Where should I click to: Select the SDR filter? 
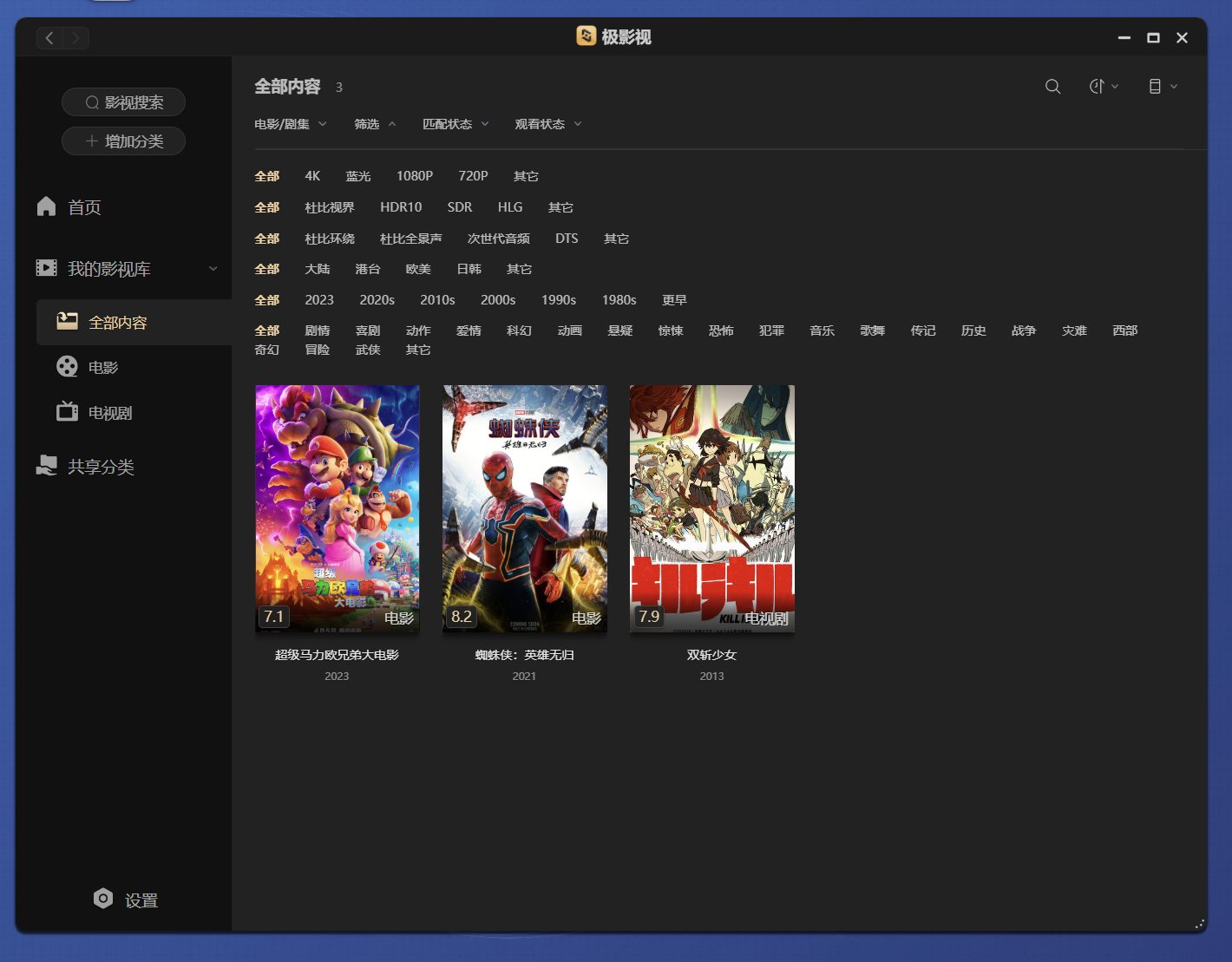(460, 207)
